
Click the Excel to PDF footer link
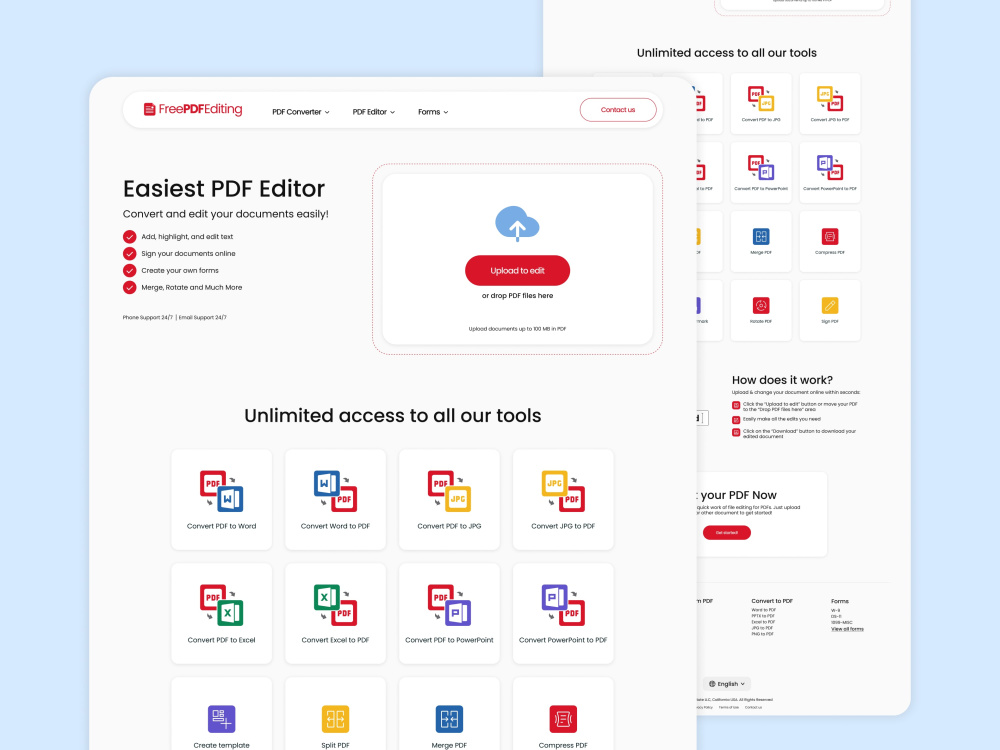[x=763, y=622]
